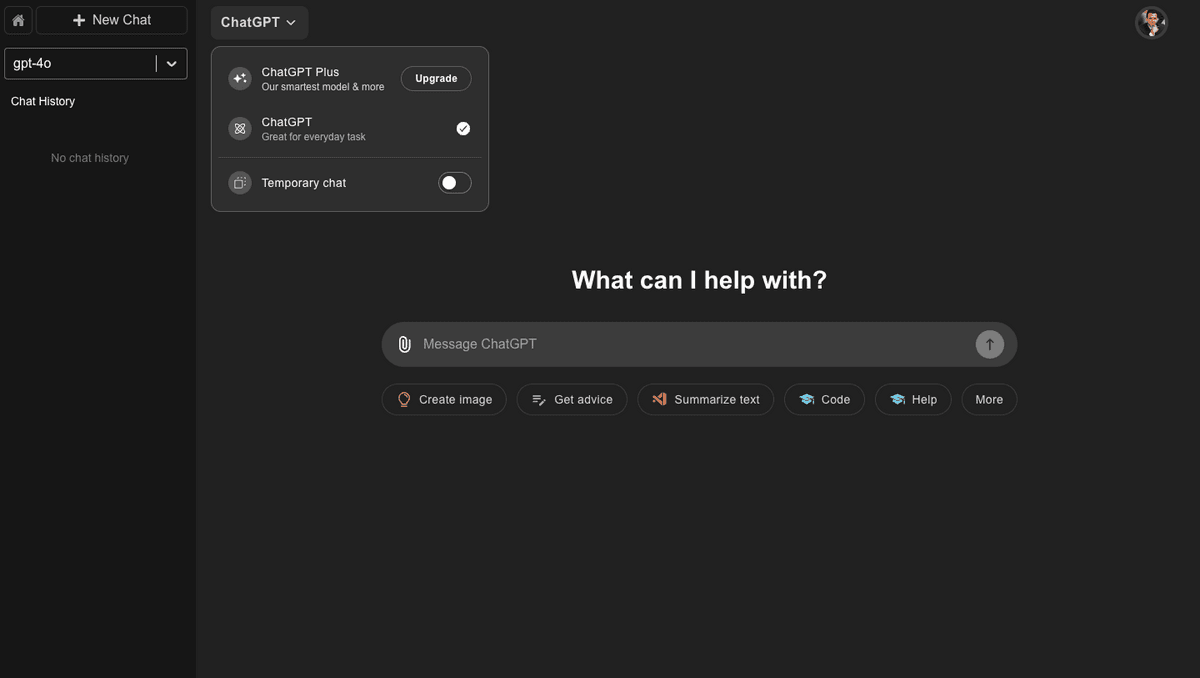Viewport: 1200px width, 678px height.
Task: Click the Temporary chat dashed icon
Action: 240,183
